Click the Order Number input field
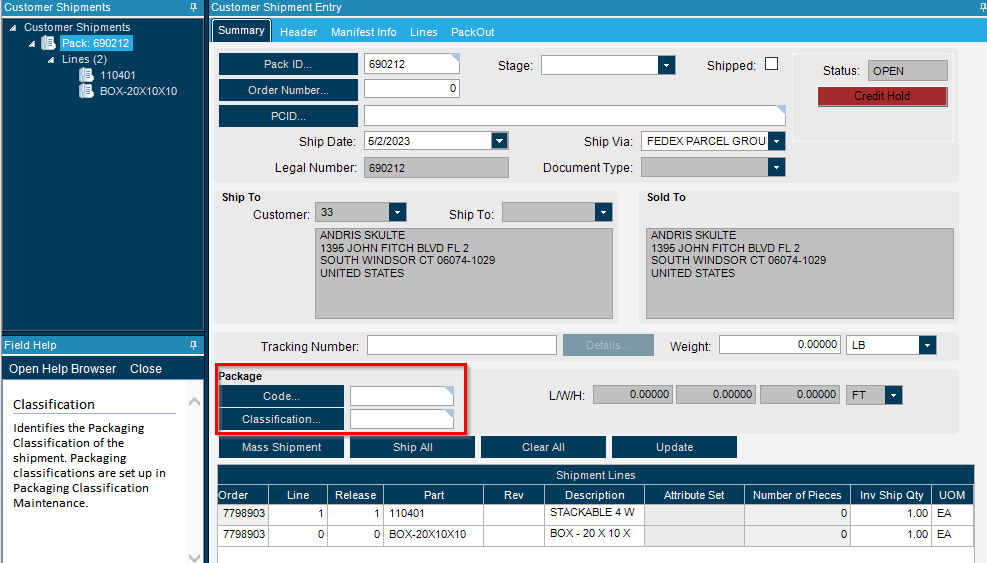Viewport: 987px width, 563px height. (412, 89)
